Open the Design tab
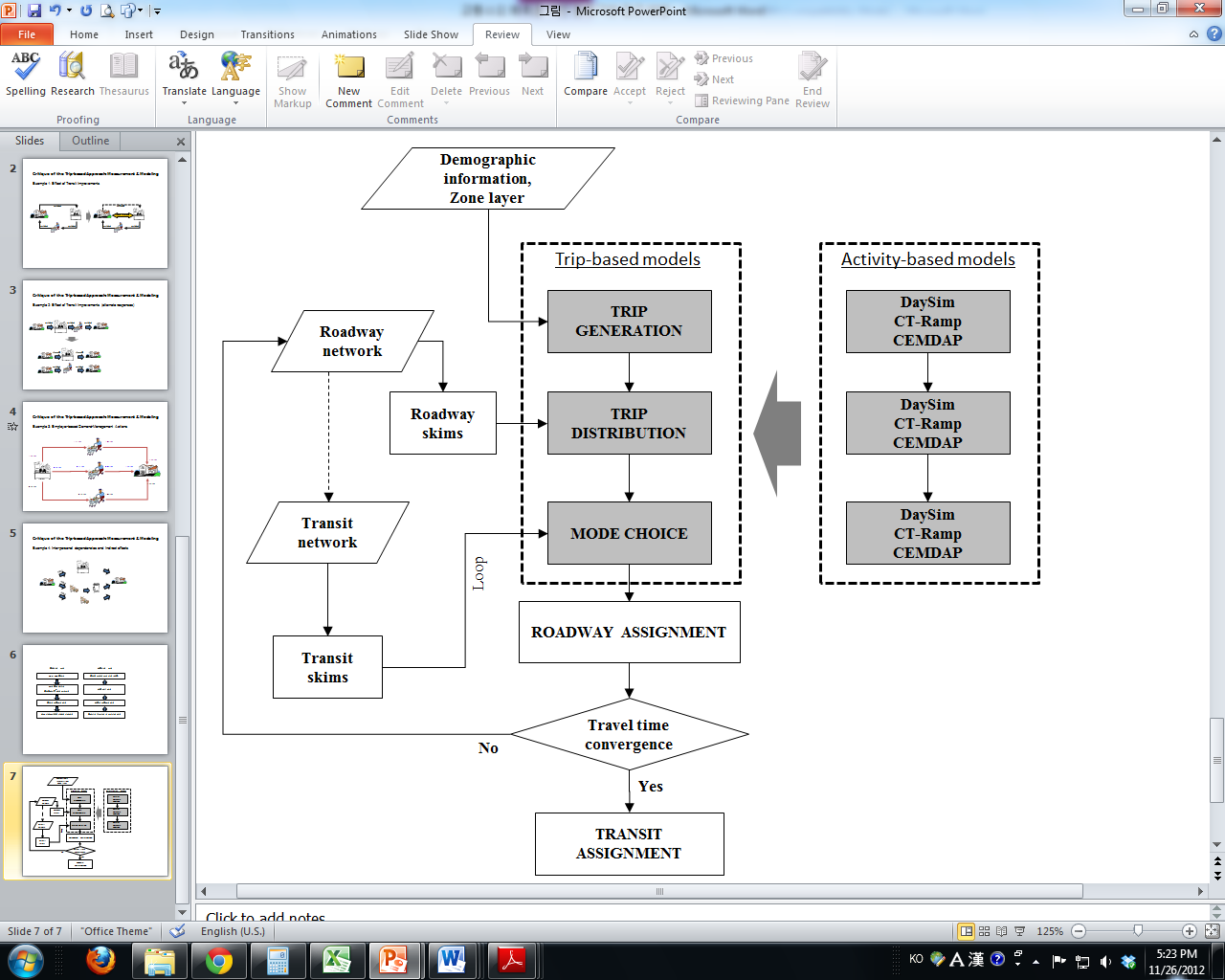Image resolution: width=1225 pixels, height=980 pixels. (x=197, y=34)
